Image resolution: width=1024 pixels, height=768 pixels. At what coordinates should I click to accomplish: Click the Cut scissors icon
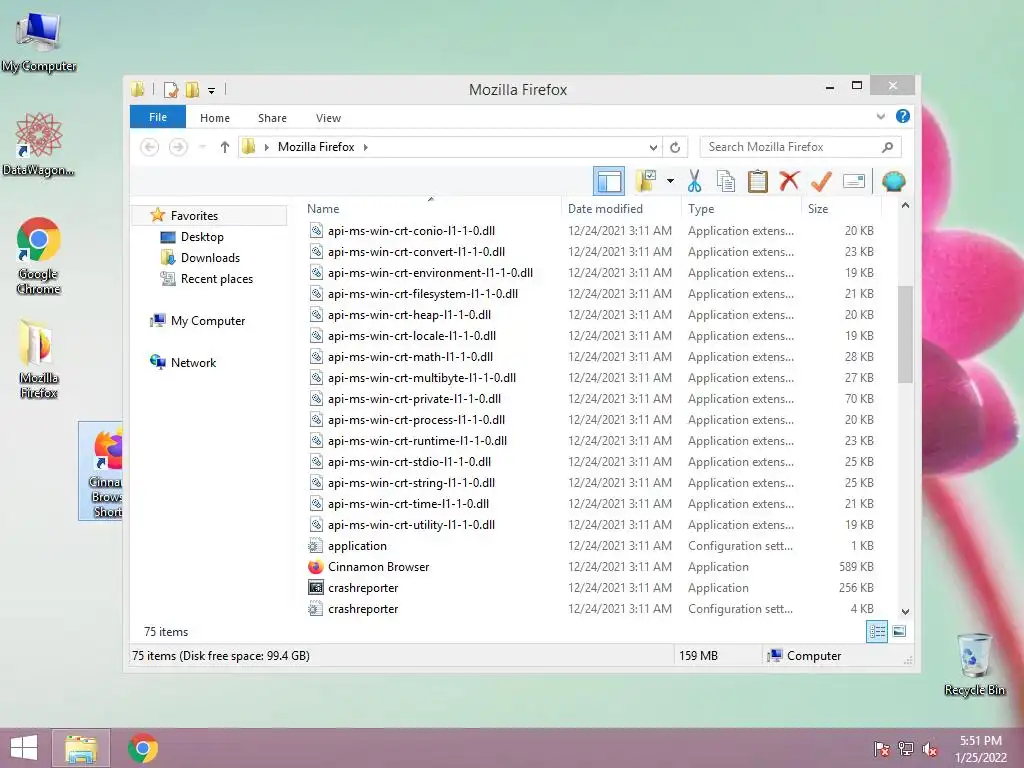pos(694,181)
